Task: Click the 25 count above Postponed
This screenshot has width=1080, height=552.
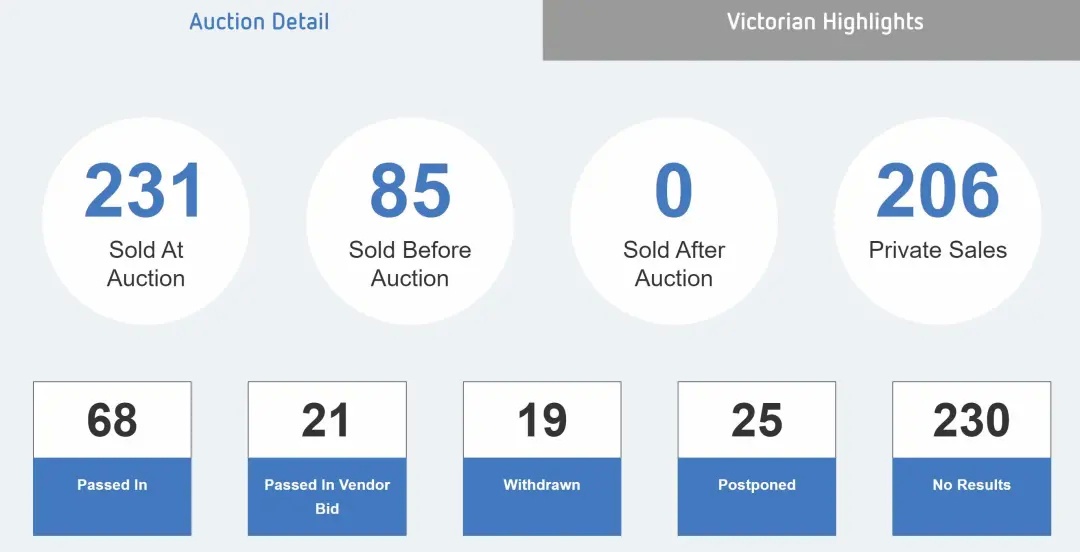Action: [757, 420]
